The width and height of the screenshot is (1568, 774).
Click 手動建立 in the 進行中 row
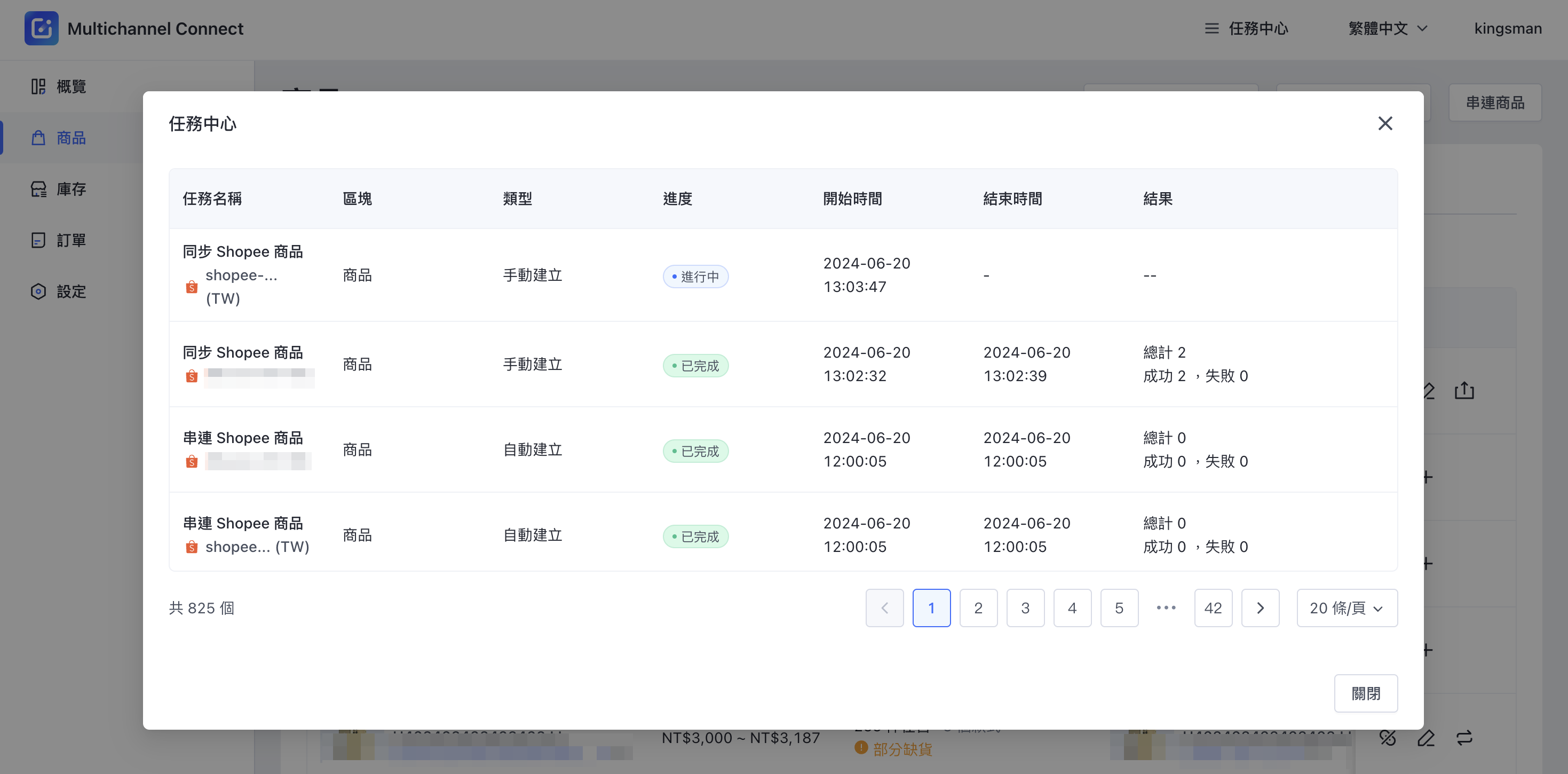click(533, 275)
